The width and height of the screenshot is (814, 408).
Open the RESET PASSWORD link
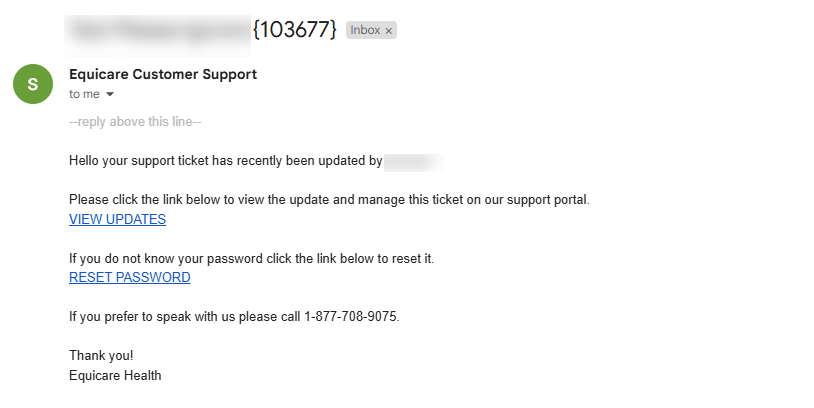(x=129, y=277)
